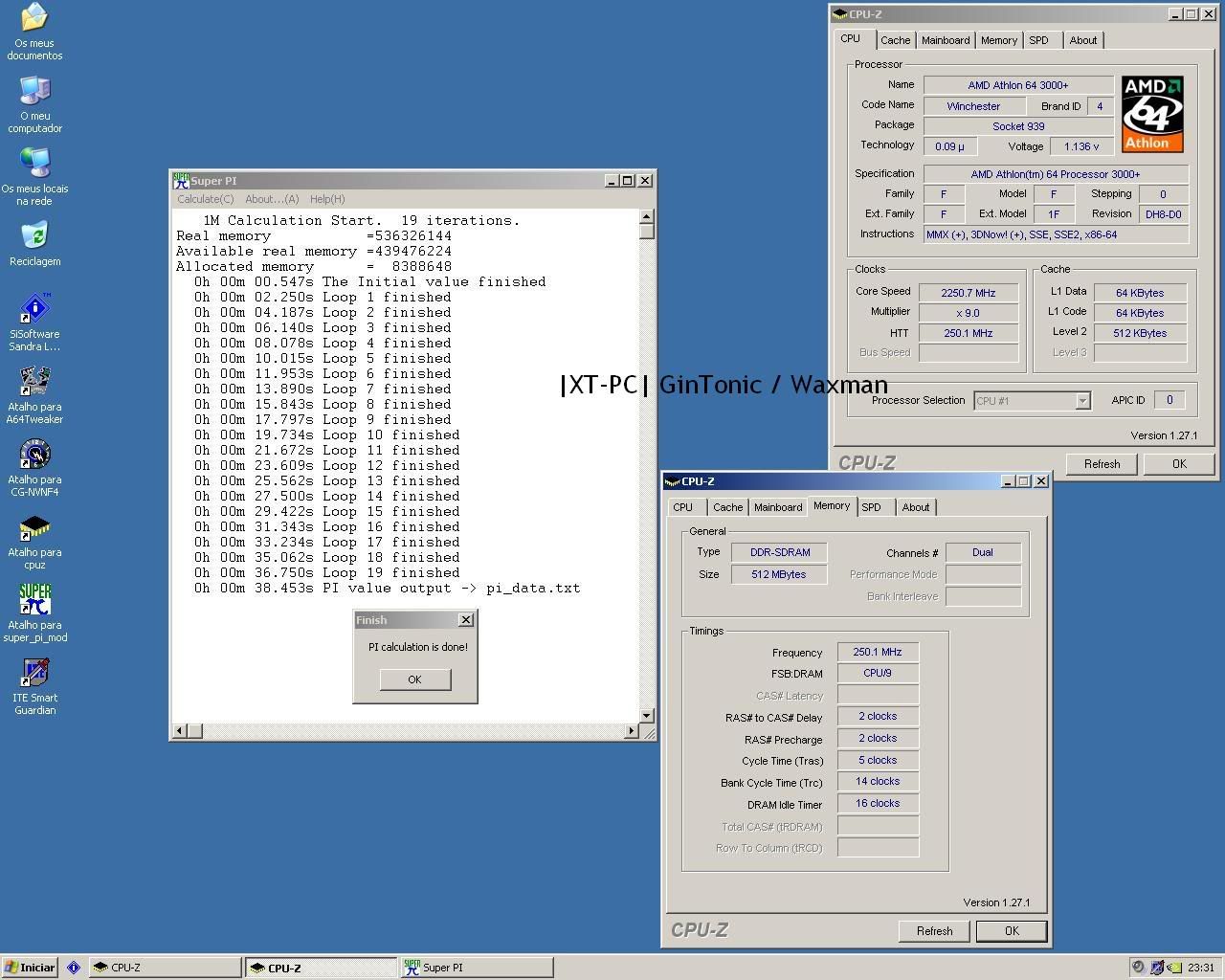Click the APIC ID value field
The width and height of the screenshot is (1225, 980).
point(1169,400)
